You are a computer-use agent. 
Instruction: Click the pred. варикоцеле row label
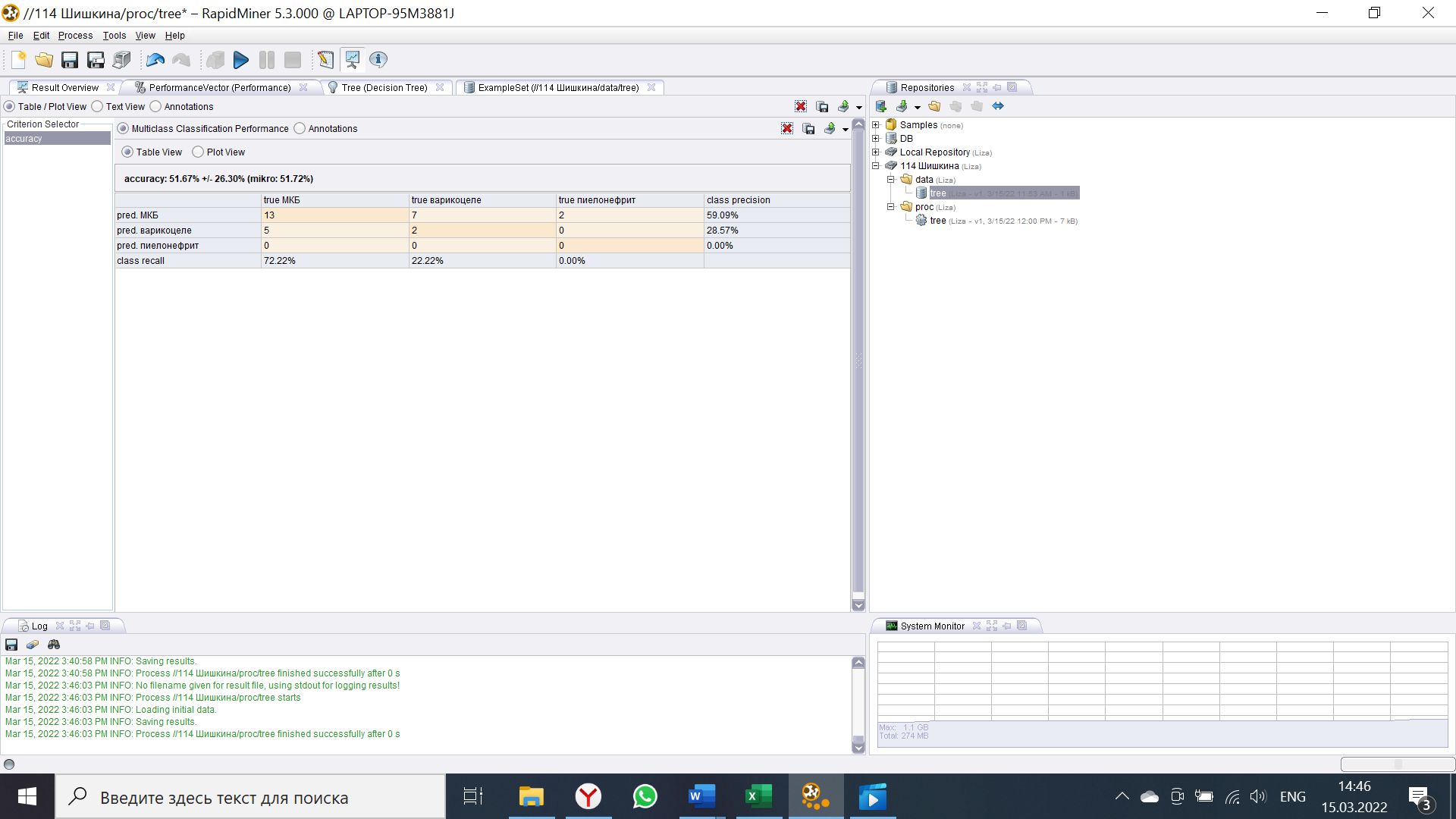[x=188, y=231]
